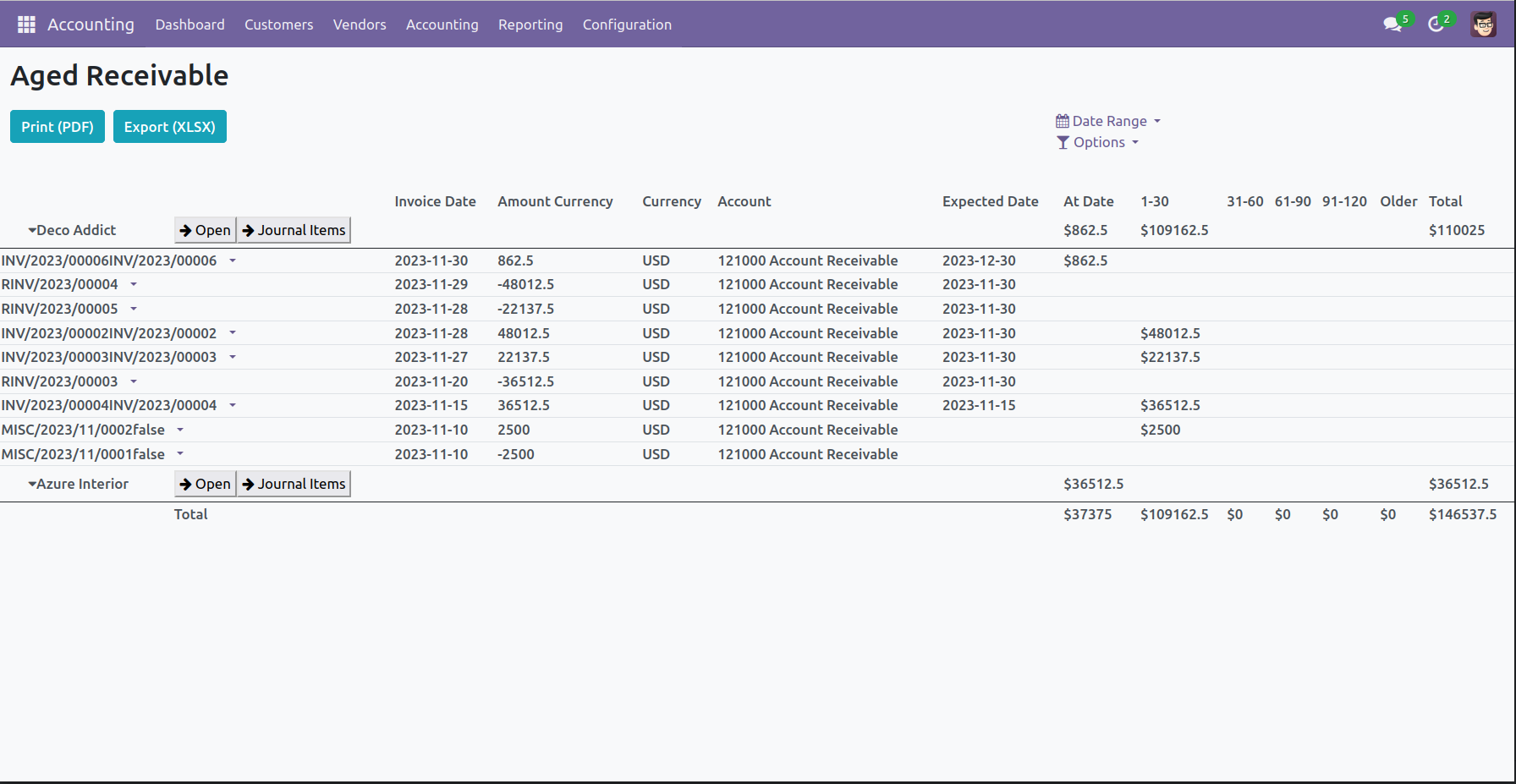Click the user avatar picture

click(1483, 25)
